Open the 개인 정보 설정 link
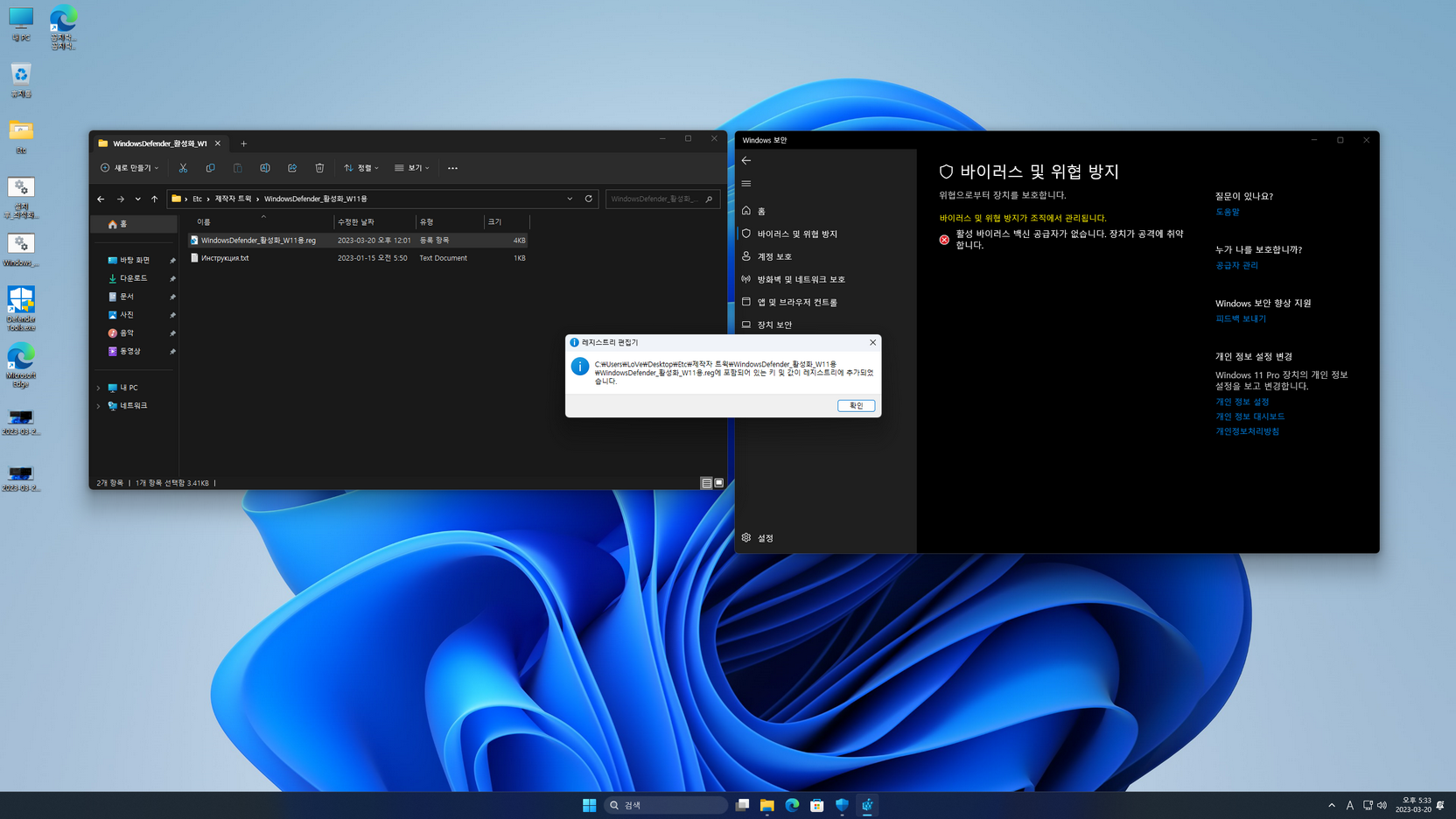The height and width of the screenshot is (819, 1456). [x=1242, y=402]
